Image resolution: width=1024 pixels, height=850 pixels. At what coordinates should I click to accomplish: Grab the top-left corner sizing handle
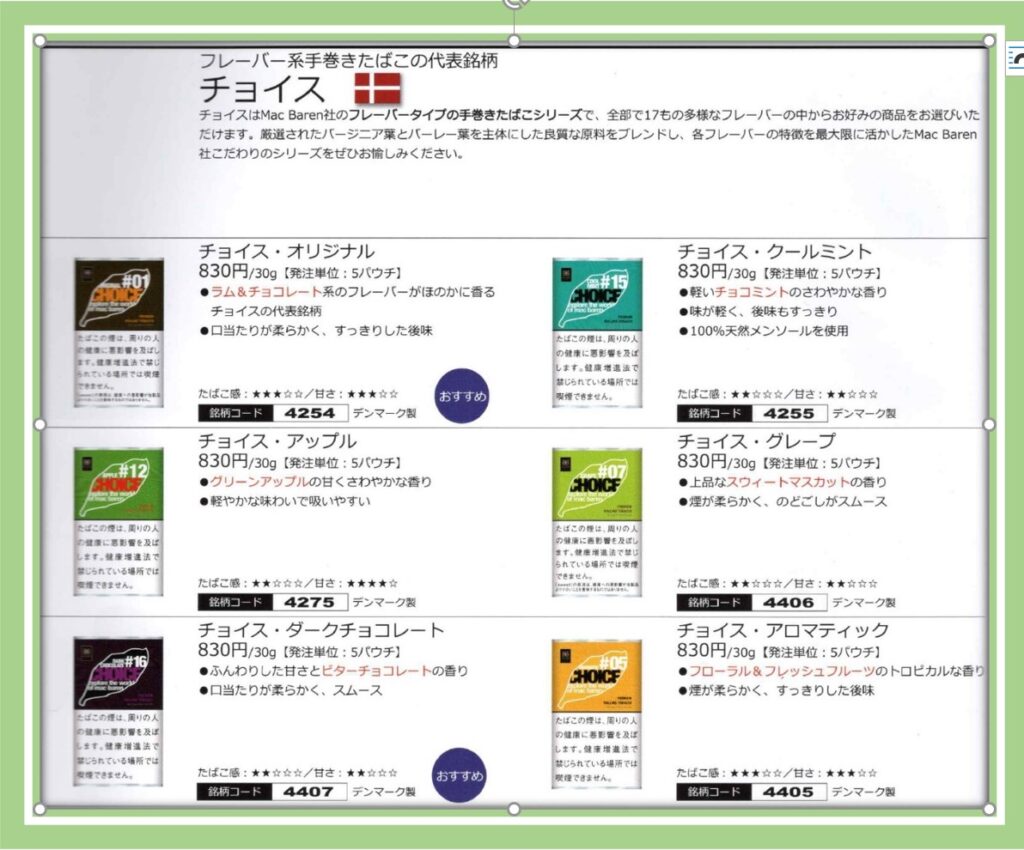(40, 41)
